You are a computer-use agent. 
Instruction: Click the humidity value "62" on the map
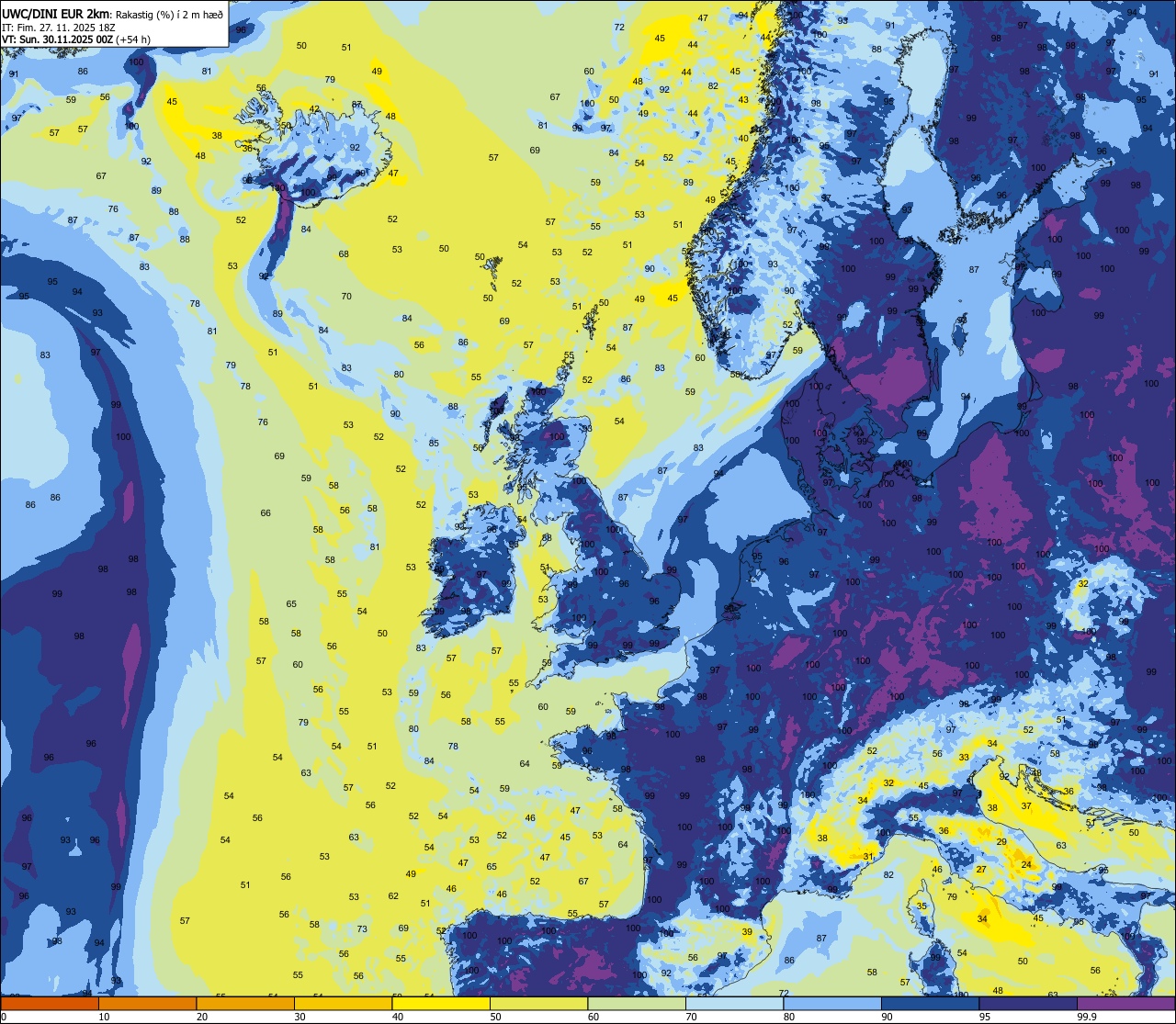[393, 895]
